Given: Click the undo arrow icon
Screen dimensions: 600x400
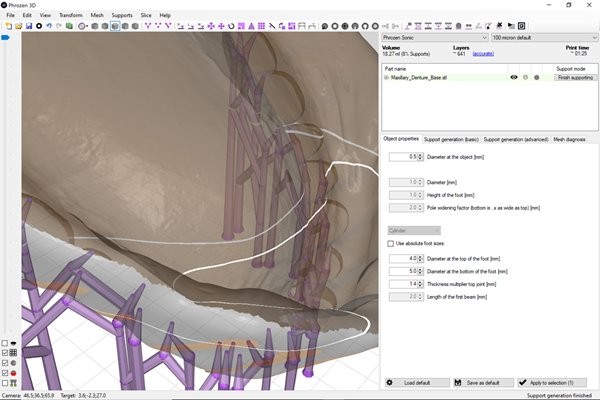Looking at the screenshot, I should click(x=49, y=26).
